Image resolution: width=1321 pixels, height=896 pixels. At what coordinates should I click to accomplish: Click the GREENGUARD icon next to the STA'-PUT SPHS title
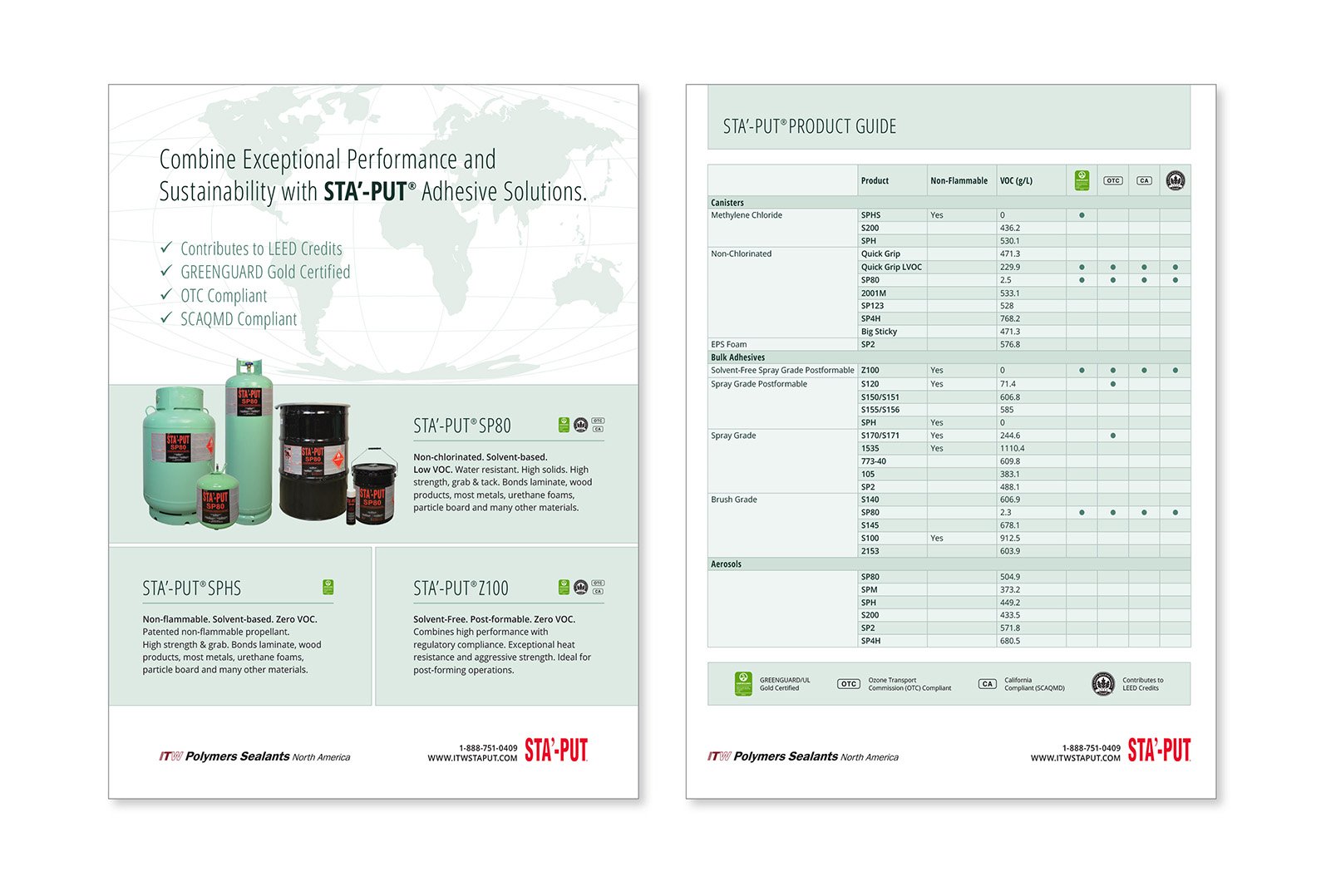tap(328, 588)
